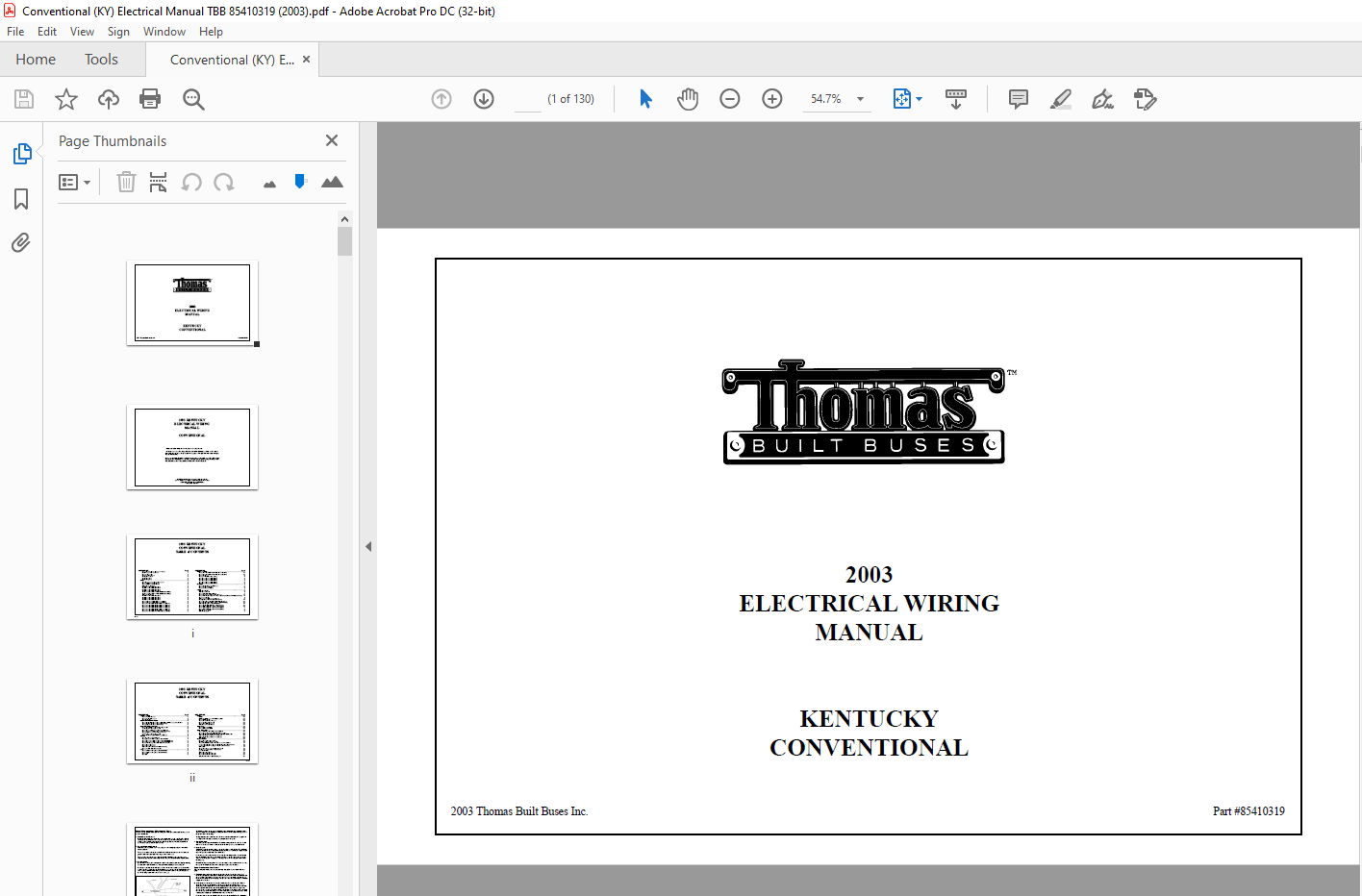Click the thumbnails panel scrollbar handle
Image resolution: width=1362 pixels, height=896 pixels.
(345, 241)
